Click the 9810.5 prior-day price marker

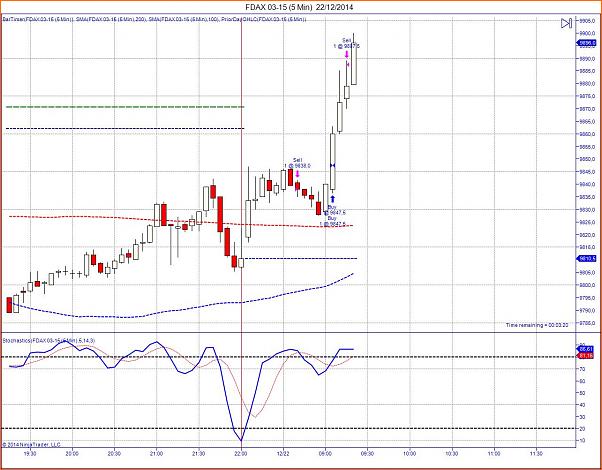click(587, 259)
